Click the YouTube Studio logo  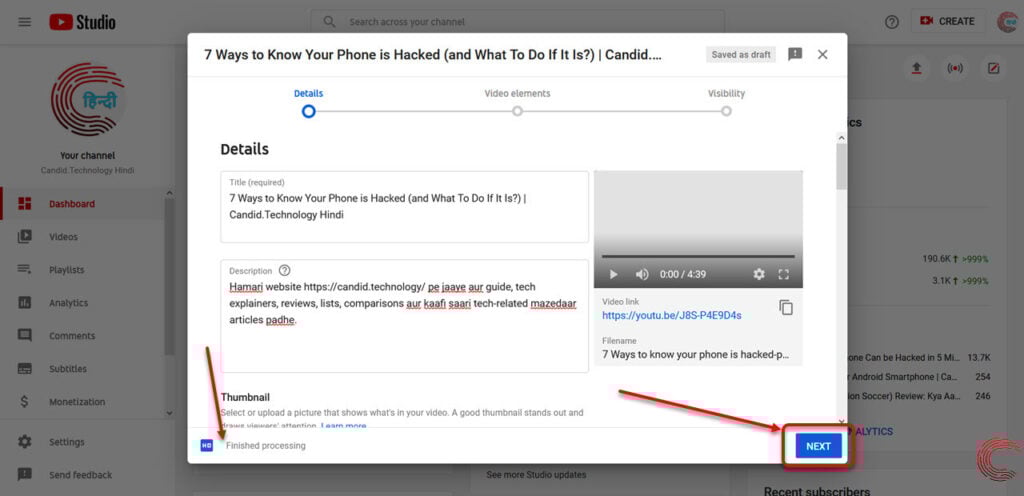[x=82, y=22]
